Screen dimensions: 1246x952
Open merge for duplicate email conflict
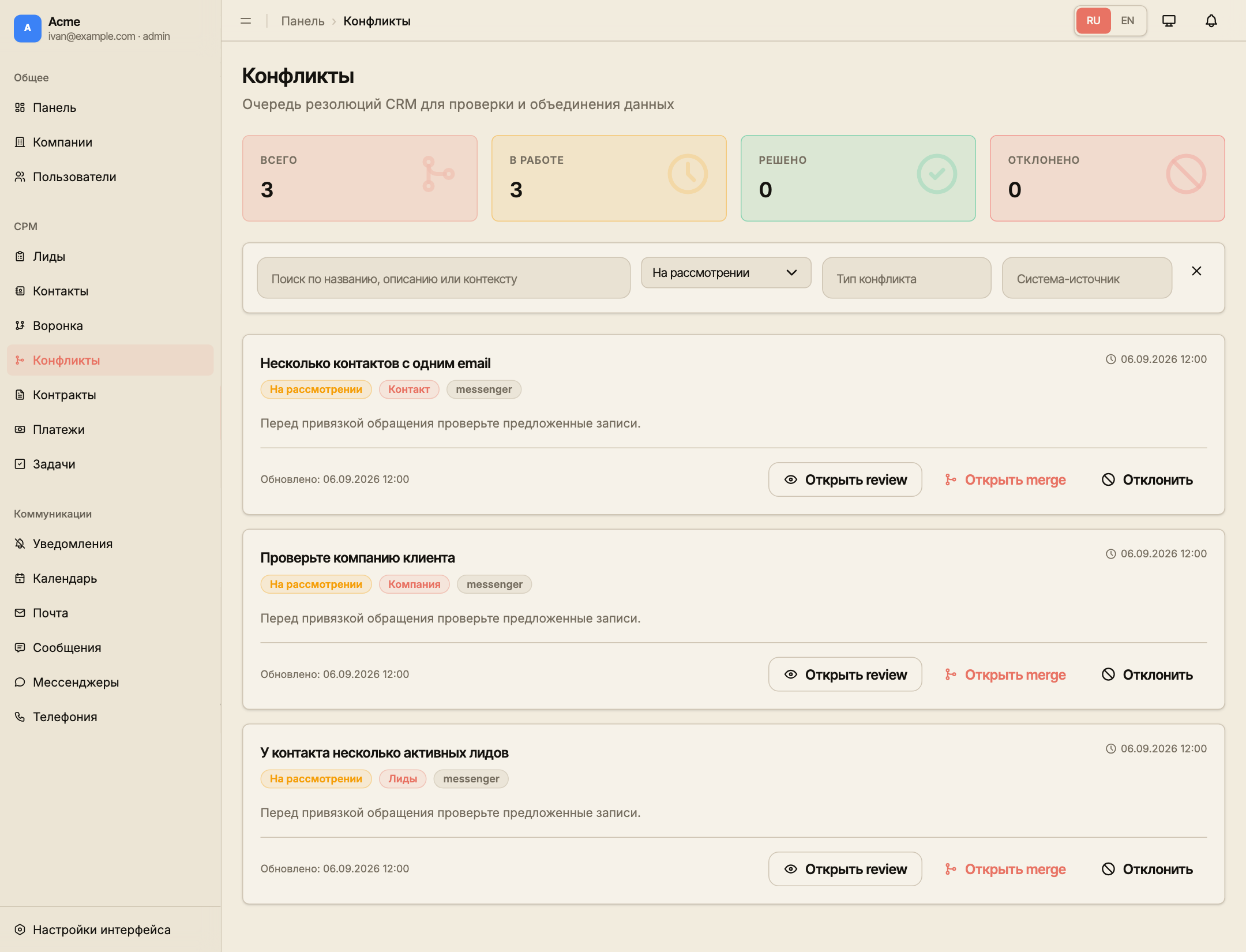[1005, 479]
